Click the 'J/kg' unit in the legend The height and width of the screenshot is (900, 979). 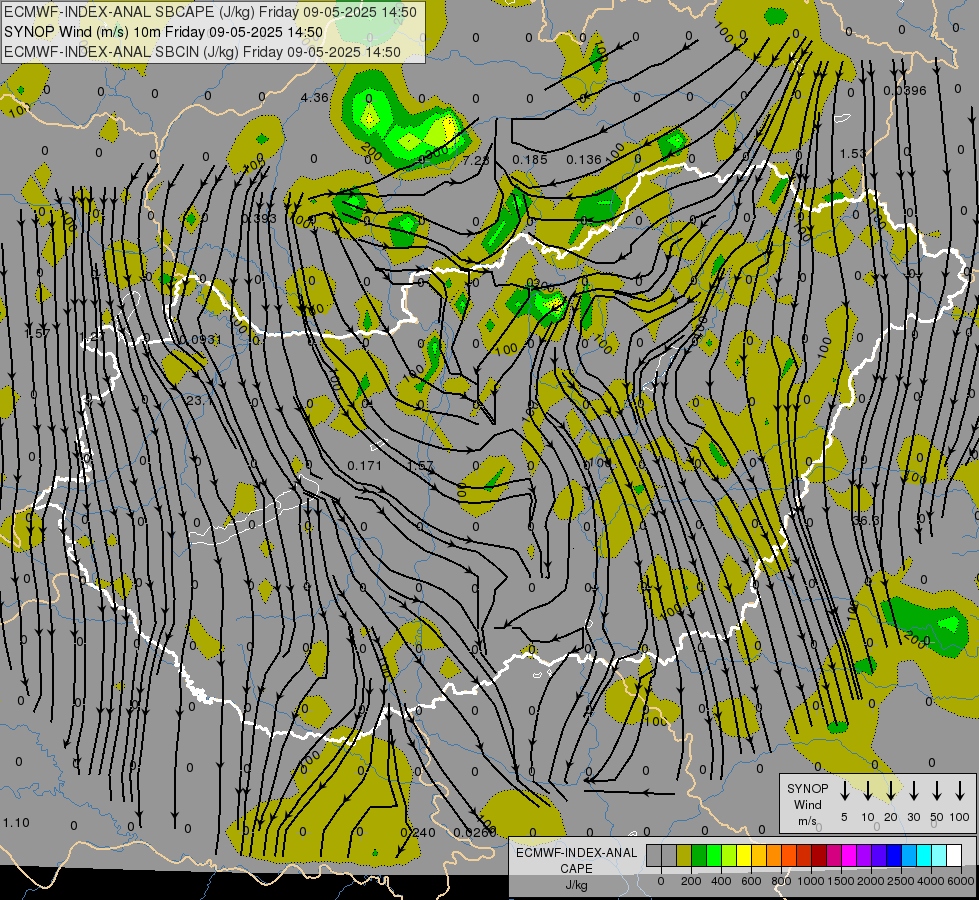pyautogui.click(x=576, y=885)
